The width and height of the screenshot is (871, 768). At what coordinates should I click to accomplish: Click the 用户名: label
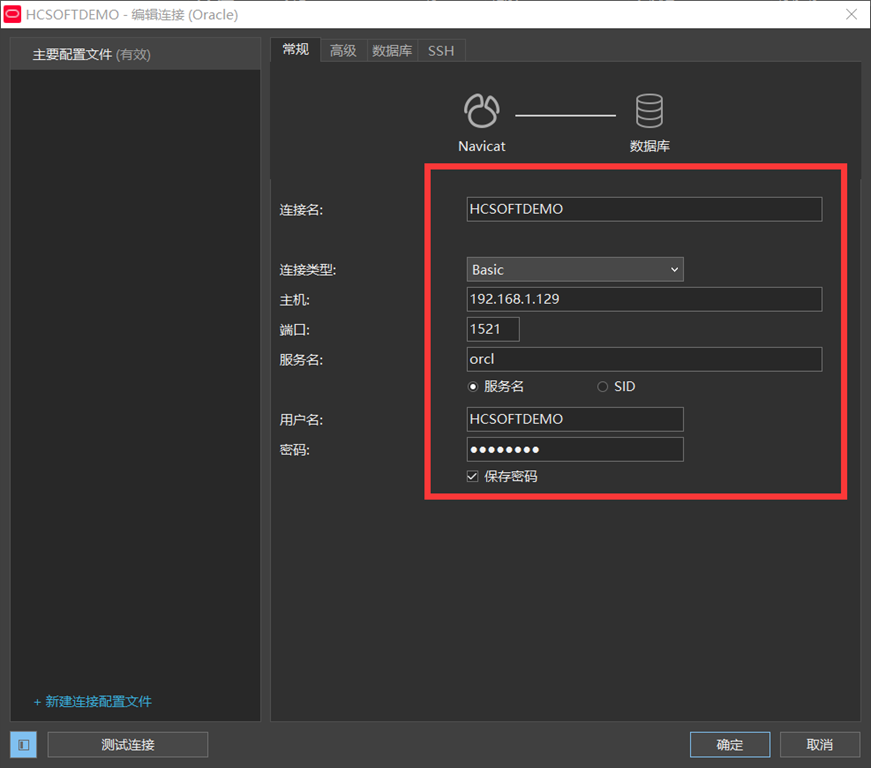click(301, 420)
